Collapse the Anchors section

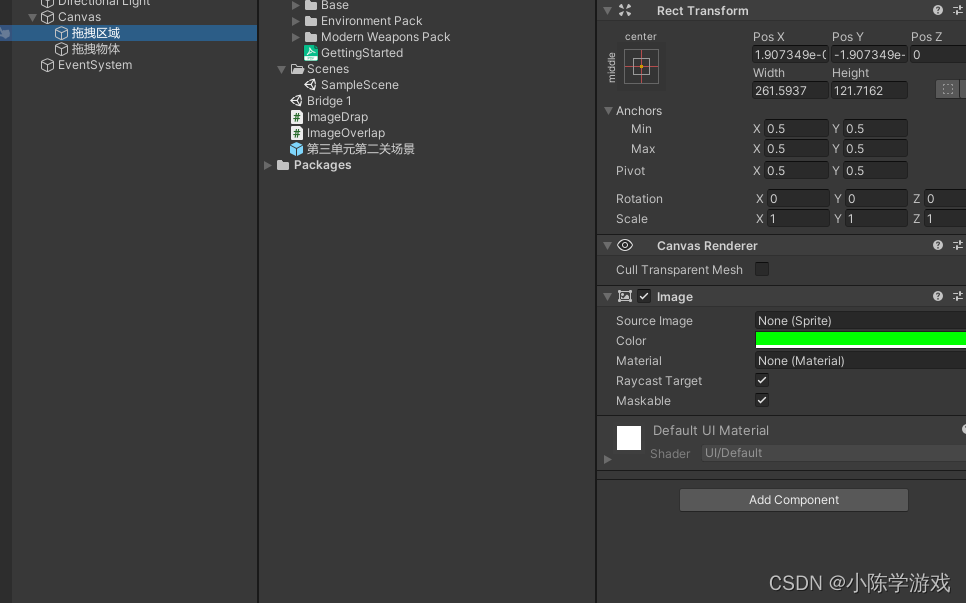[x=610, y=110]
